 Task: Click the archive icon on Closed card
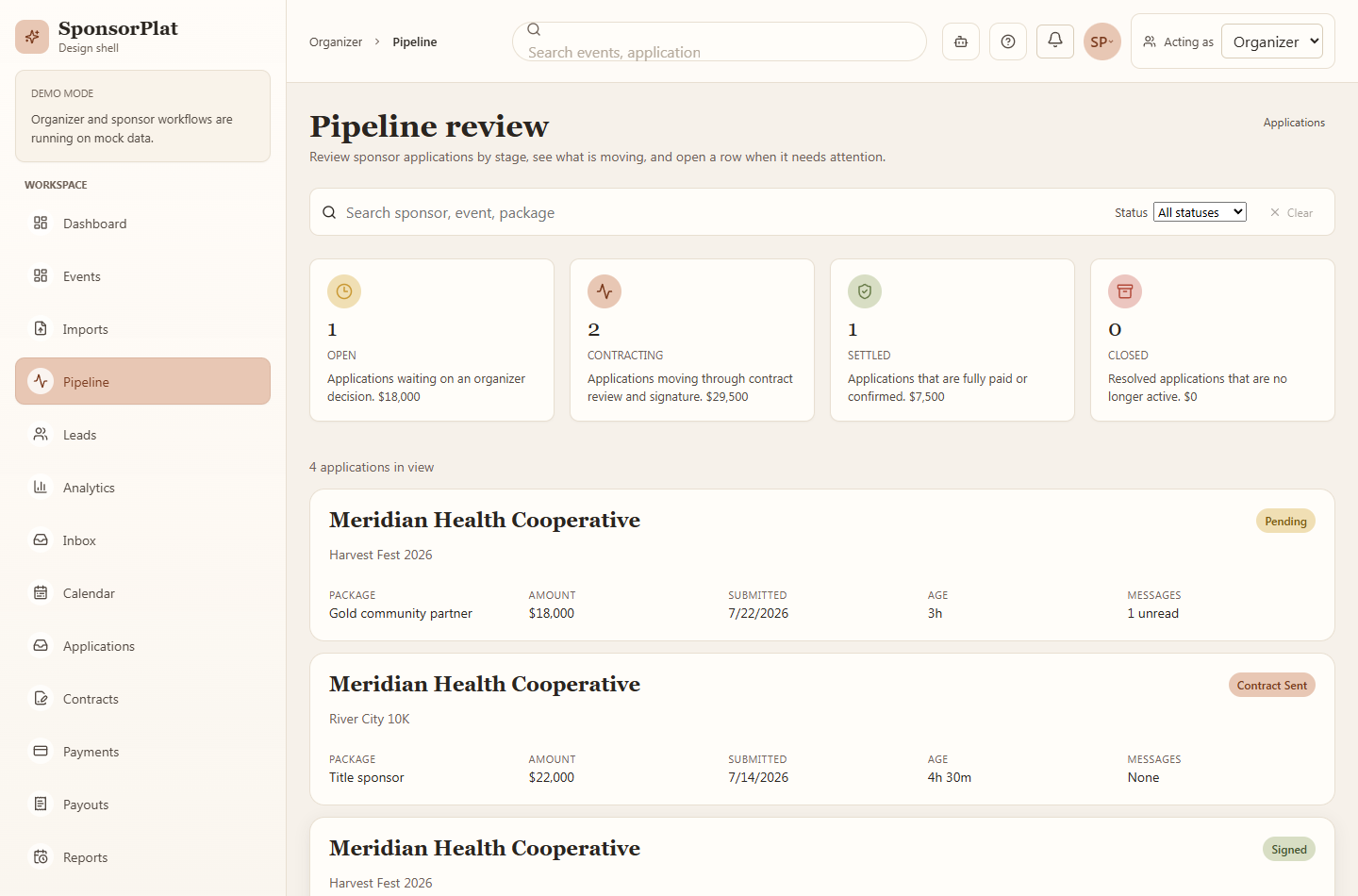click(x=1125, y=291)
